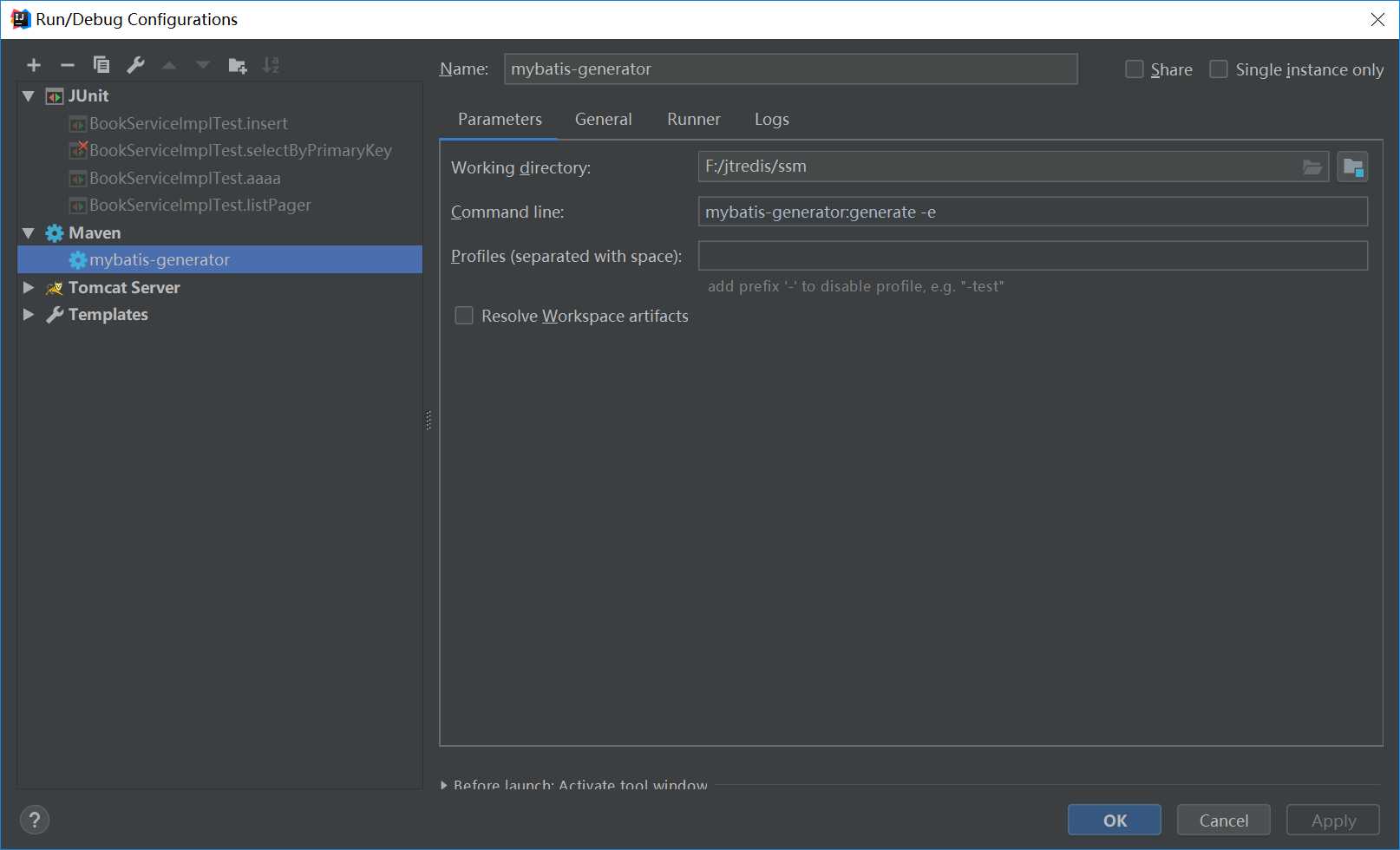Enable the Share checkbox
This screenshot has width=1400, height=850.
click(1135, 69)
